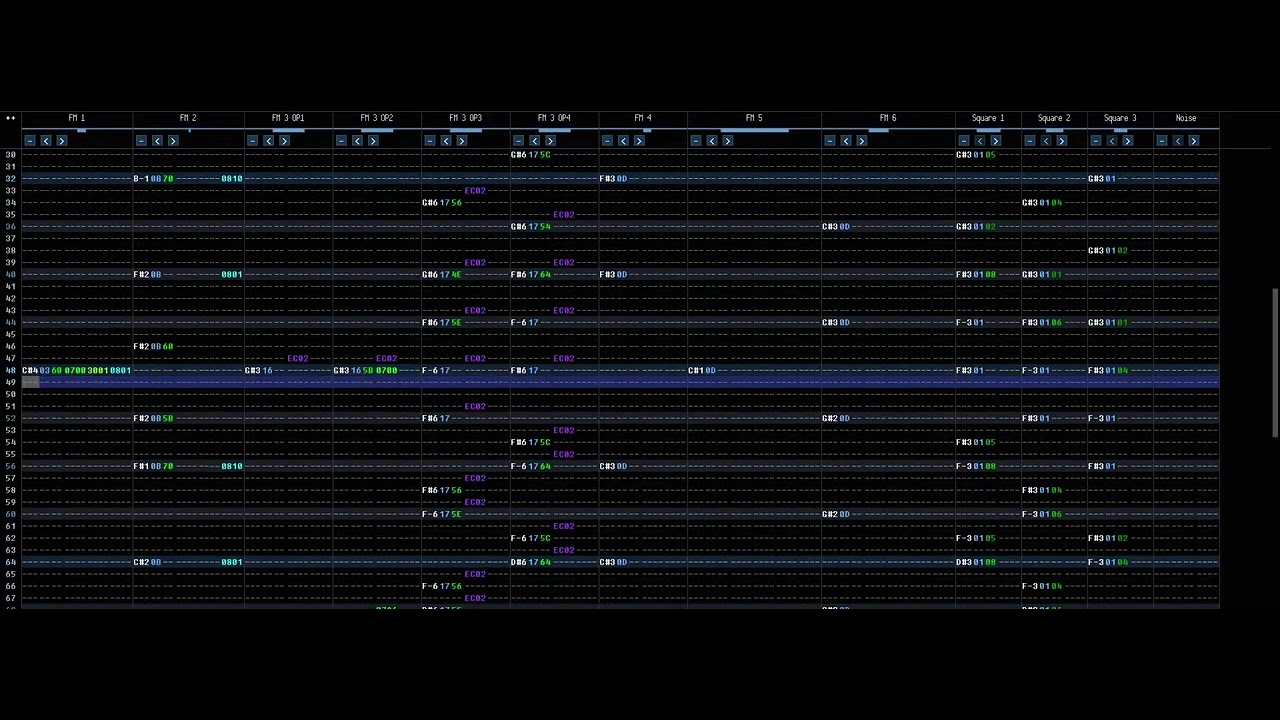The image size is (1280, 720).
Task: Mute the FM 2 channel by its name
Action: [188, 118]
